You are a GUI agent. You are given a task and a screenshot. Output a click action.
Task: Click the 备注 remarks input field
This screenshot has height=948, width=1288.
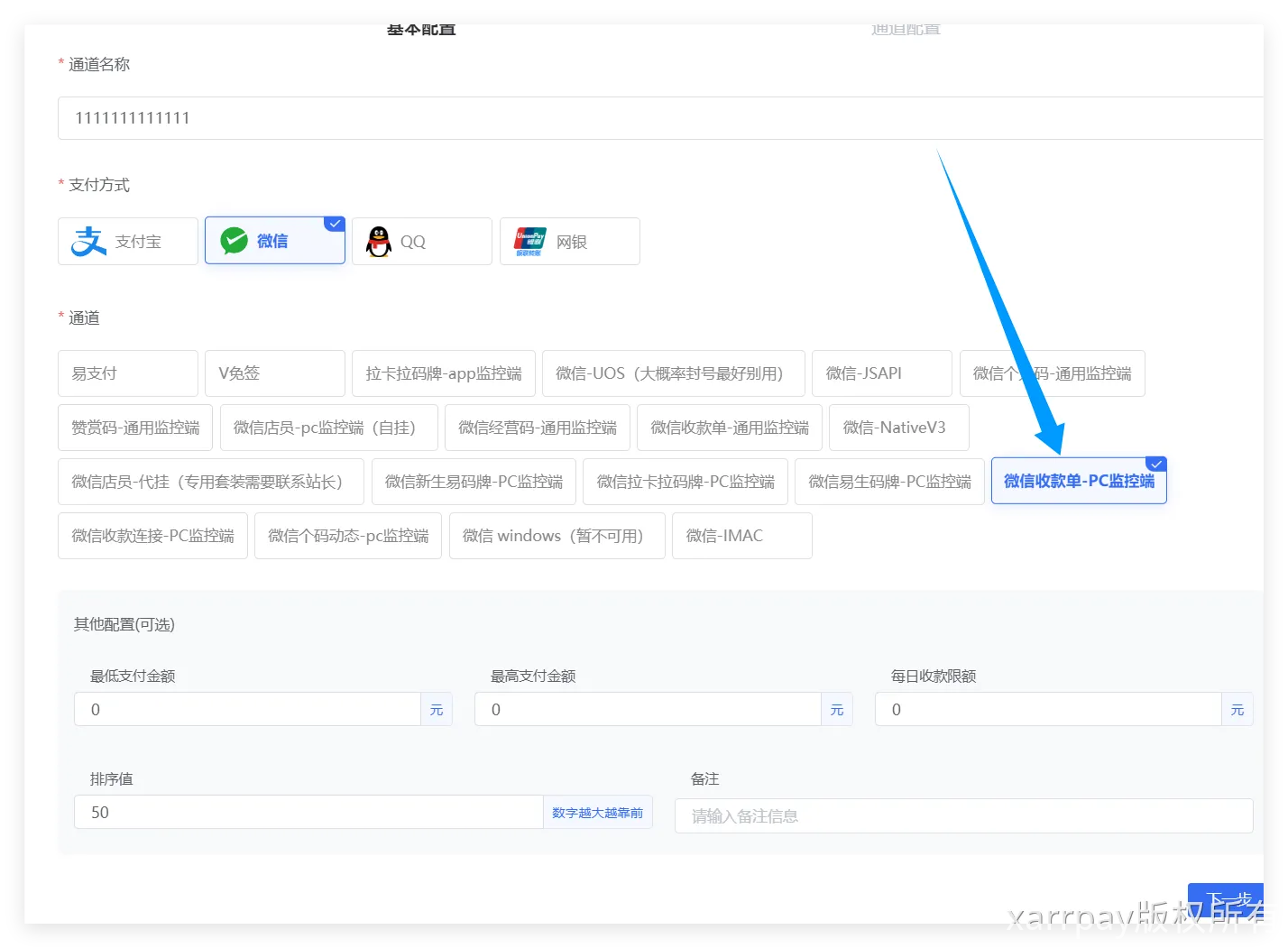pyautogui.click(x=962, y=816)
